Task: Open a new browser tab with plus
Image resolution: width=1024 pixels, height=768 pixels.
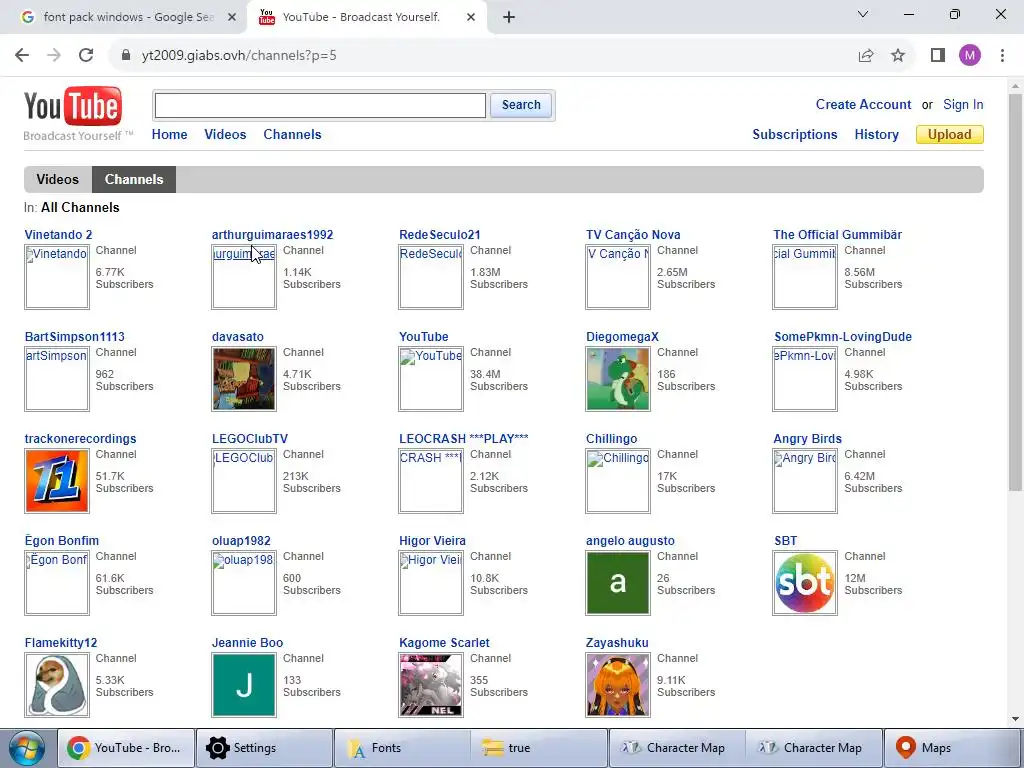Action: click(509, 18)
